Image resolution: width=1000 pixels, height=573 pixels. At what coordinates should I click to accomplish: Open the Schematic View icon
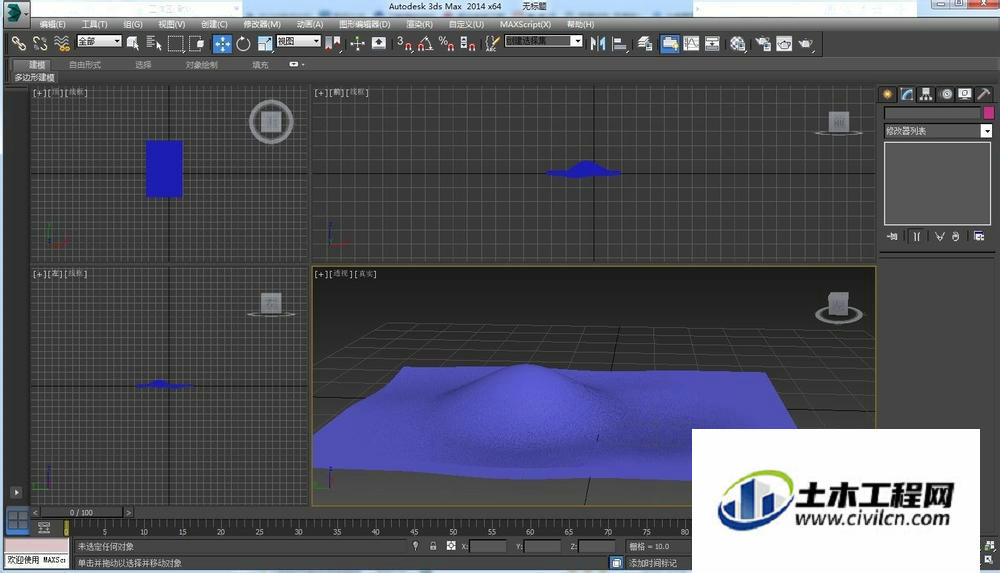click(712, 43)
